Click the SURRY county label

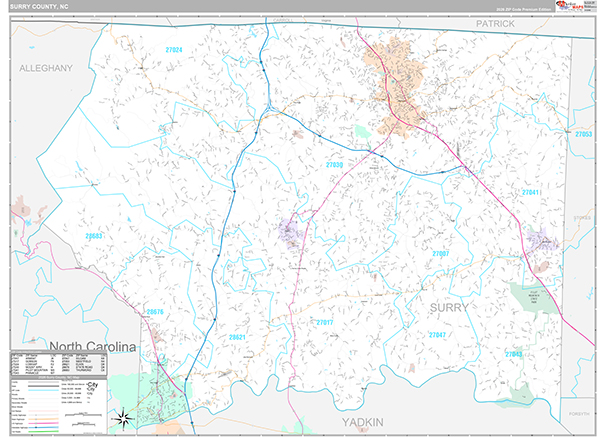(449, 307)
